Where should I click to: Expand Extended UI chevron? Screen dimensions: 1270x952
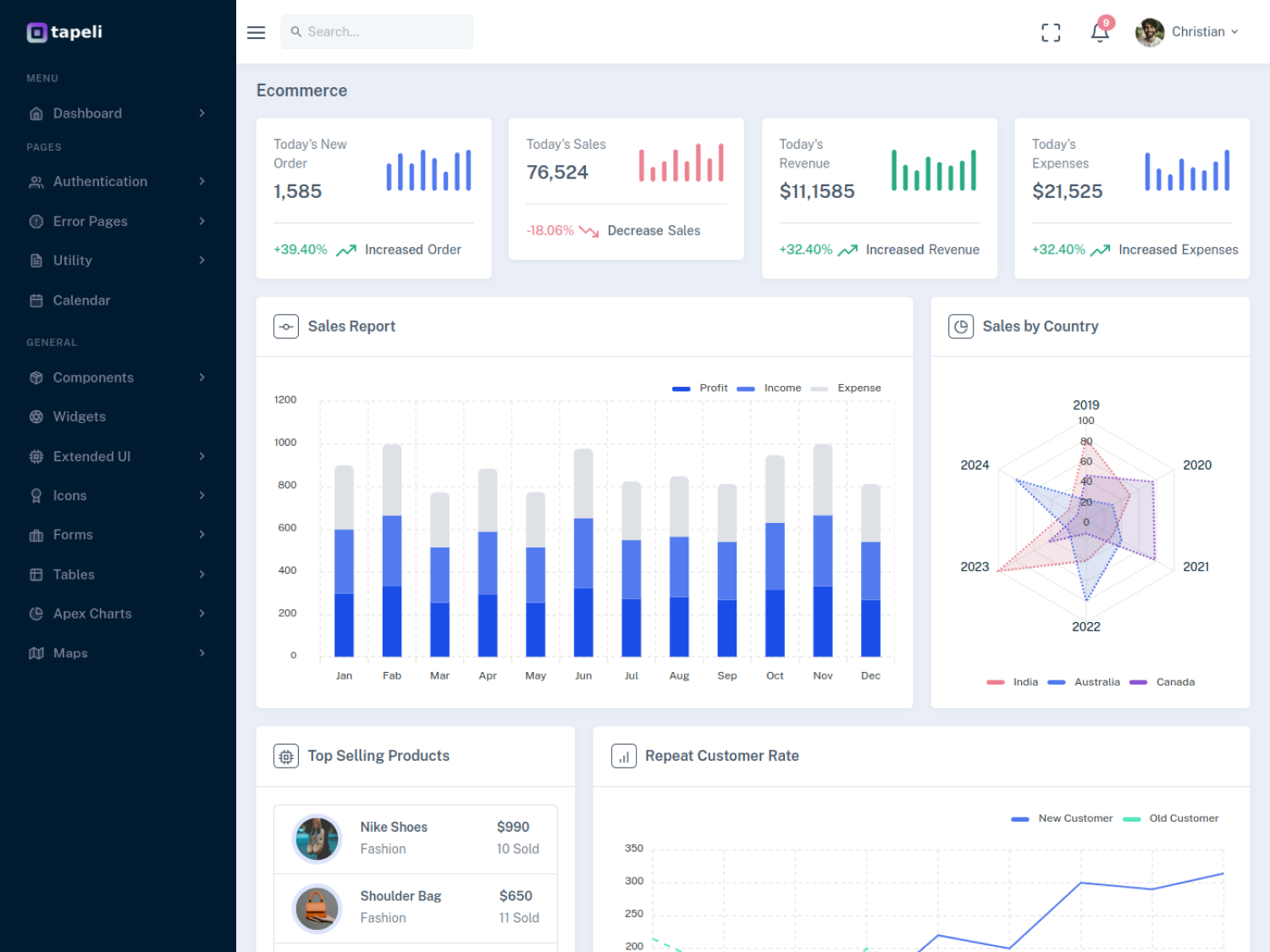pos(202,457)
